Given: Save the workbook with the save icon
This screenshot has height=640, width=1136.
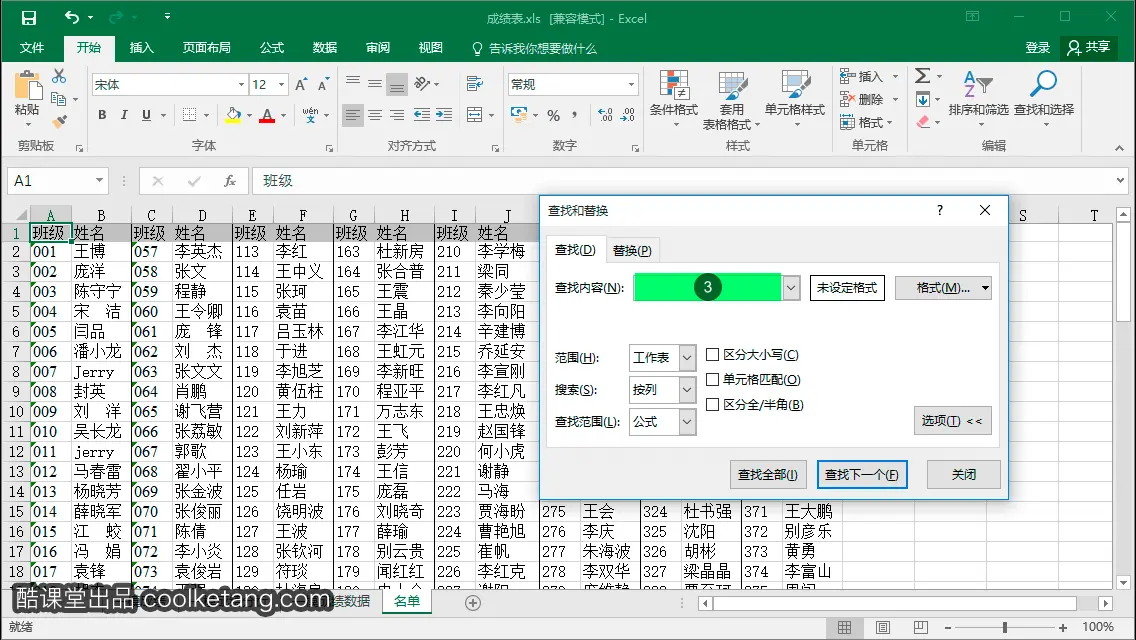Looking at the screenshot, I should [x=28, y=18].
